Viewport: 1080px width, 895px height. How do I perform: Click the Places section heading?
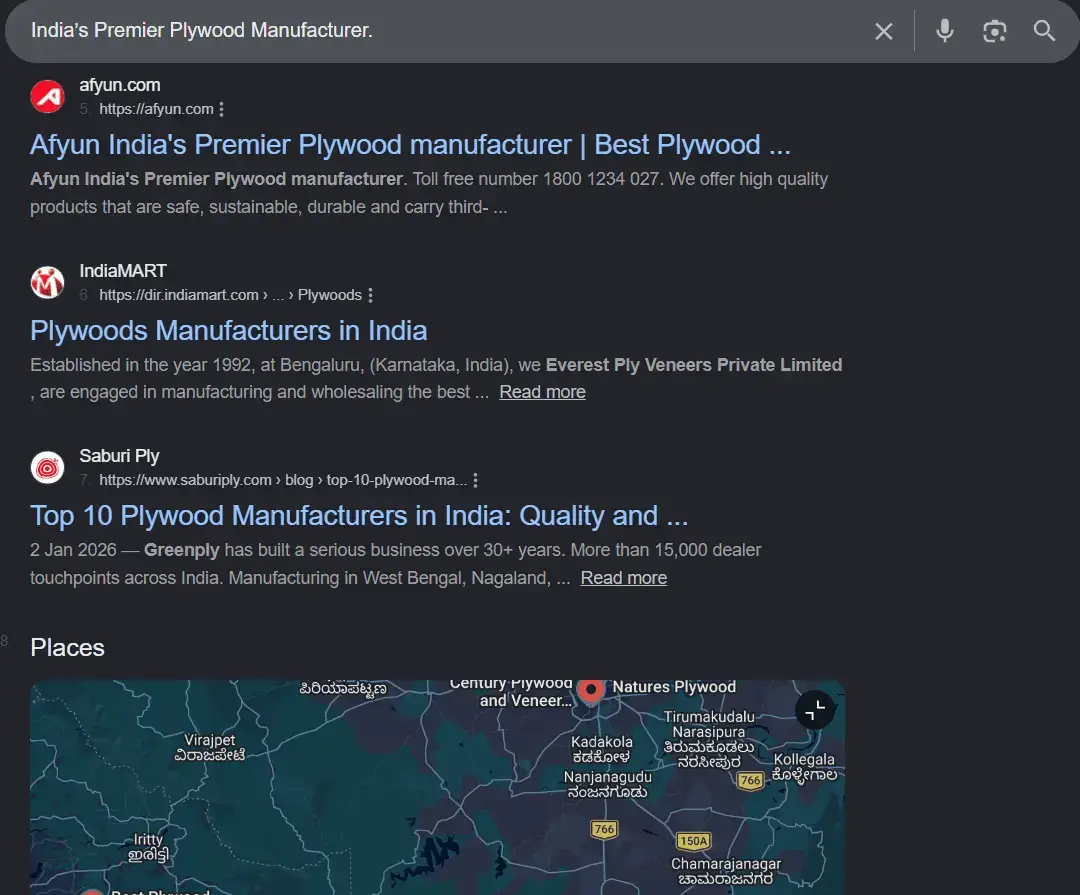coord(68,648)
